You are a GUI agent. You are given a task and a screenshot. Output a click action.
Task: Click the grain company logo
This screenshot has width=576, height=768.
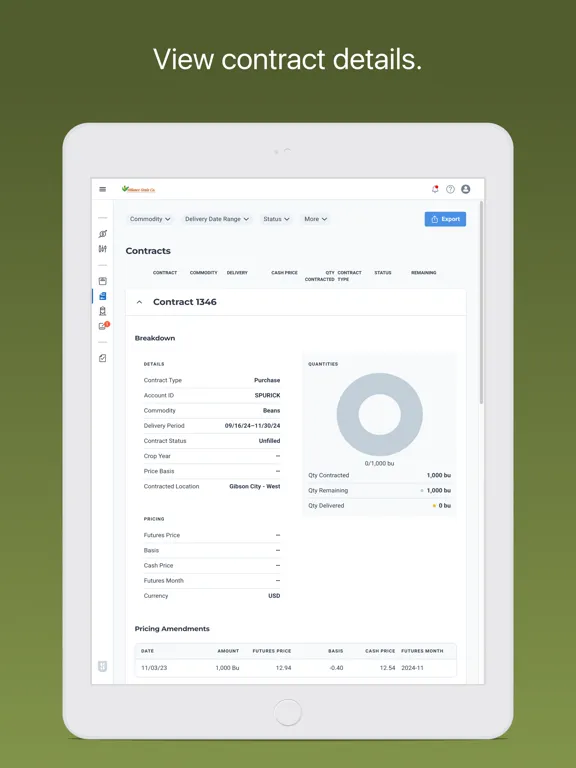(139, 189)
